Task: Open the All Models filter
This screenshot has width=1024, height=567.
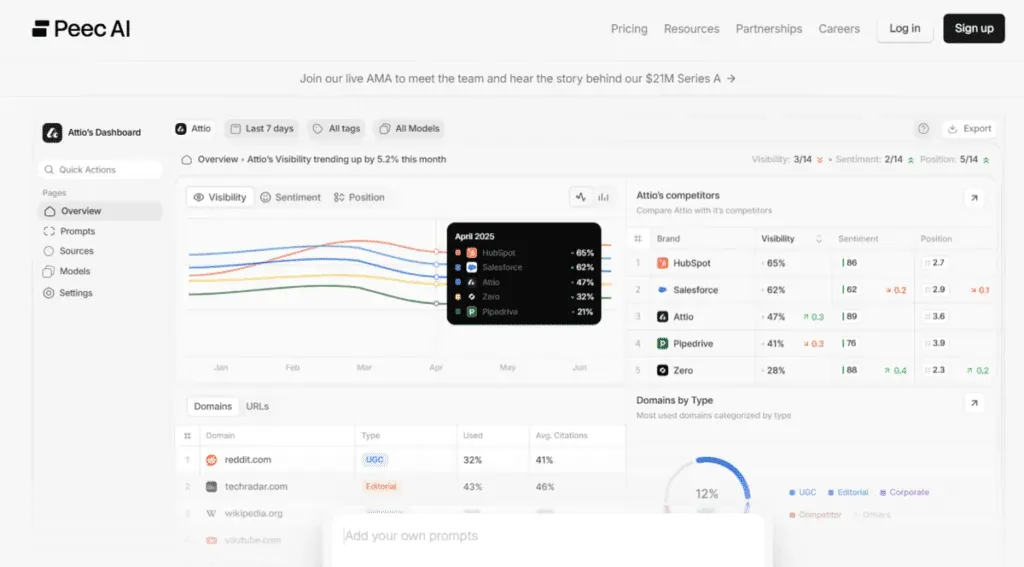Action: coord(409,129)
